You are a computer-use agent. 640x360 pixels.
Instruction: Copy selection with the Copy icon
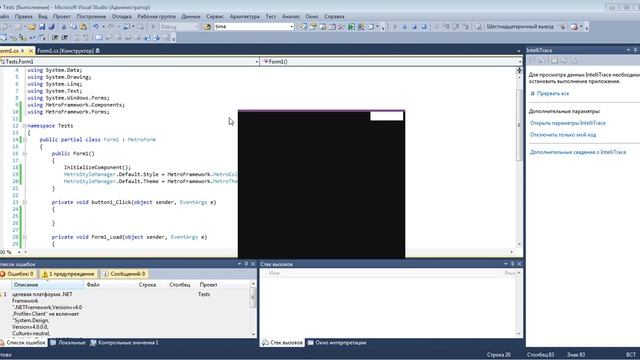[x=73, y=27]
